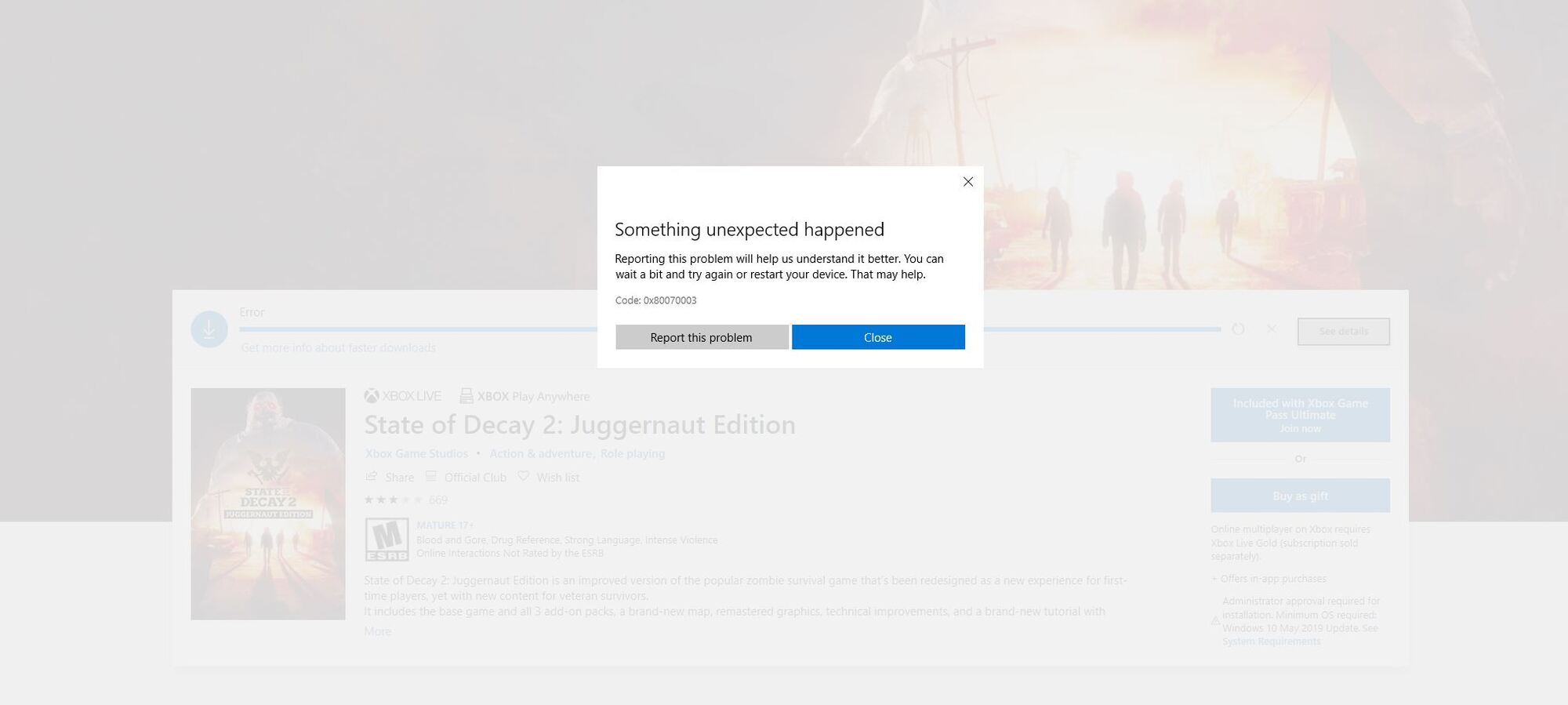Expand the description with More
This screenshot has width=1568, height=705.
[x=377, y=631]
